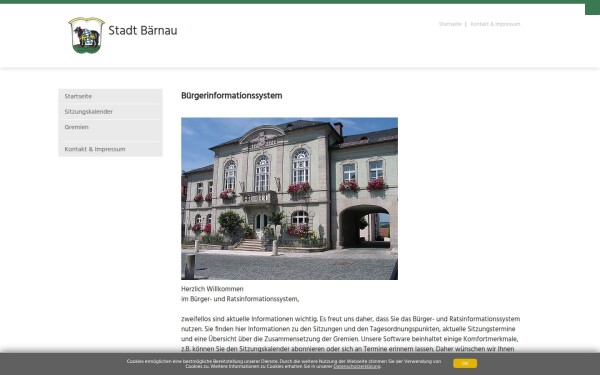Select Startseite in the left sidebar menu
The width and height of the screenshot is (600, 375).
(110, 96)
